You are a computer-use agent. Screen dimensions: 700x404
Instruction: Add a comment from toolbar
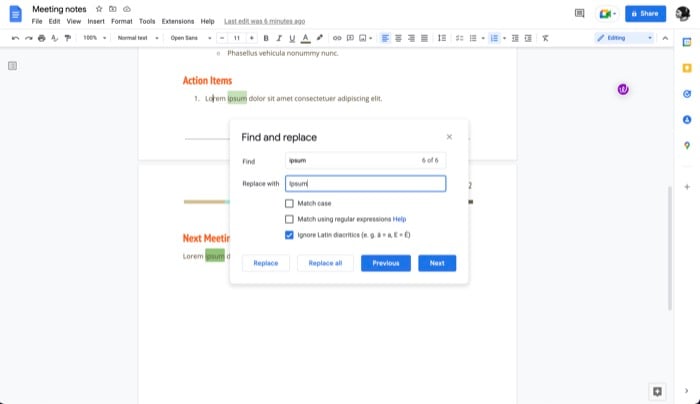coord(350,38)
